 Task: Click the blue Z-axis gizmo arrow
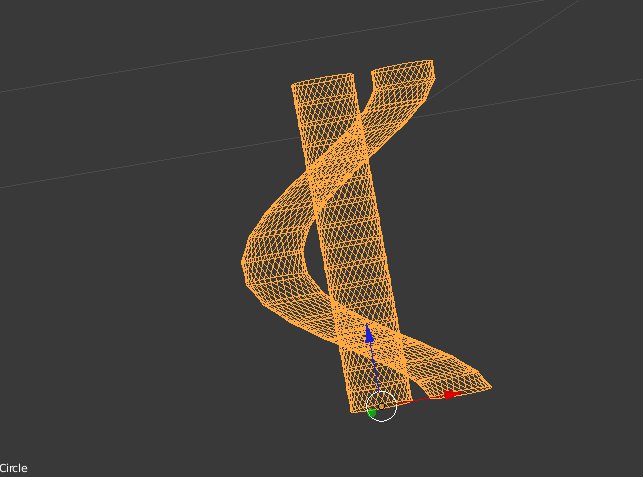pos(369,333)
